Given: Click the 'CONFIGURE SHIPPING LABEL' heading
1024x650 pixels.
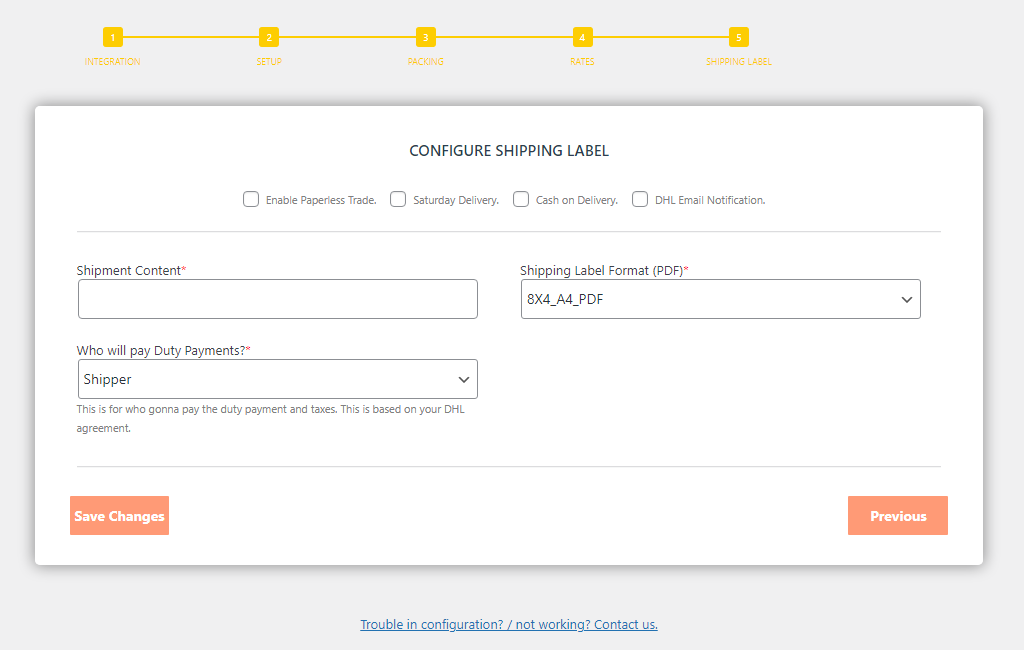Looking at the screenshot, I should (x=509, y=151).
